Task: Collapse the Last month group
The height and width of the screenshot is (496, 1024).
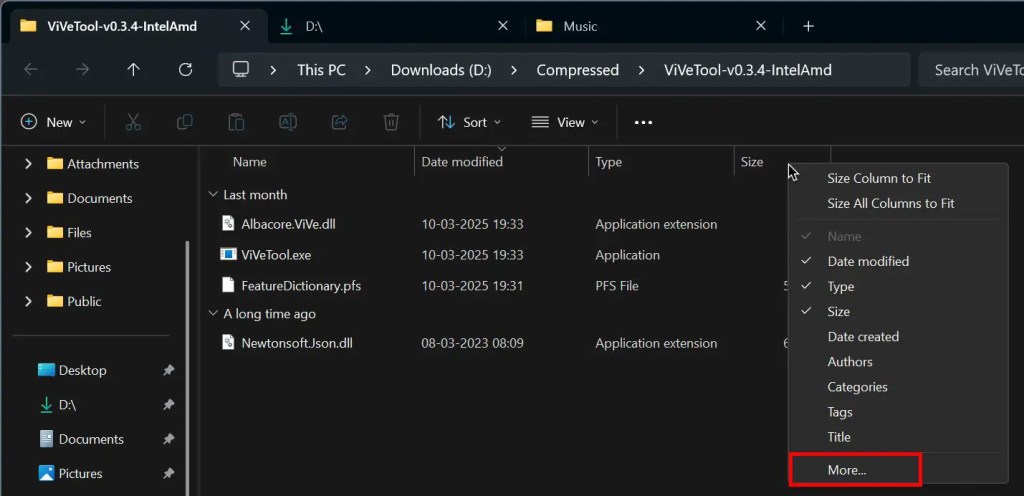Action: (x=212, y=194)
